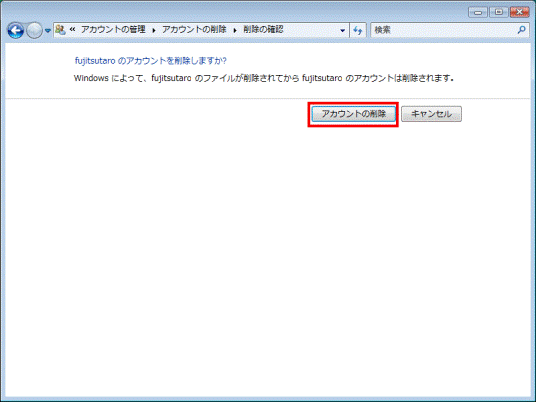Viewport: 536px width, 402px height.
Task: Minimize the window
Action: coord(478,12)
